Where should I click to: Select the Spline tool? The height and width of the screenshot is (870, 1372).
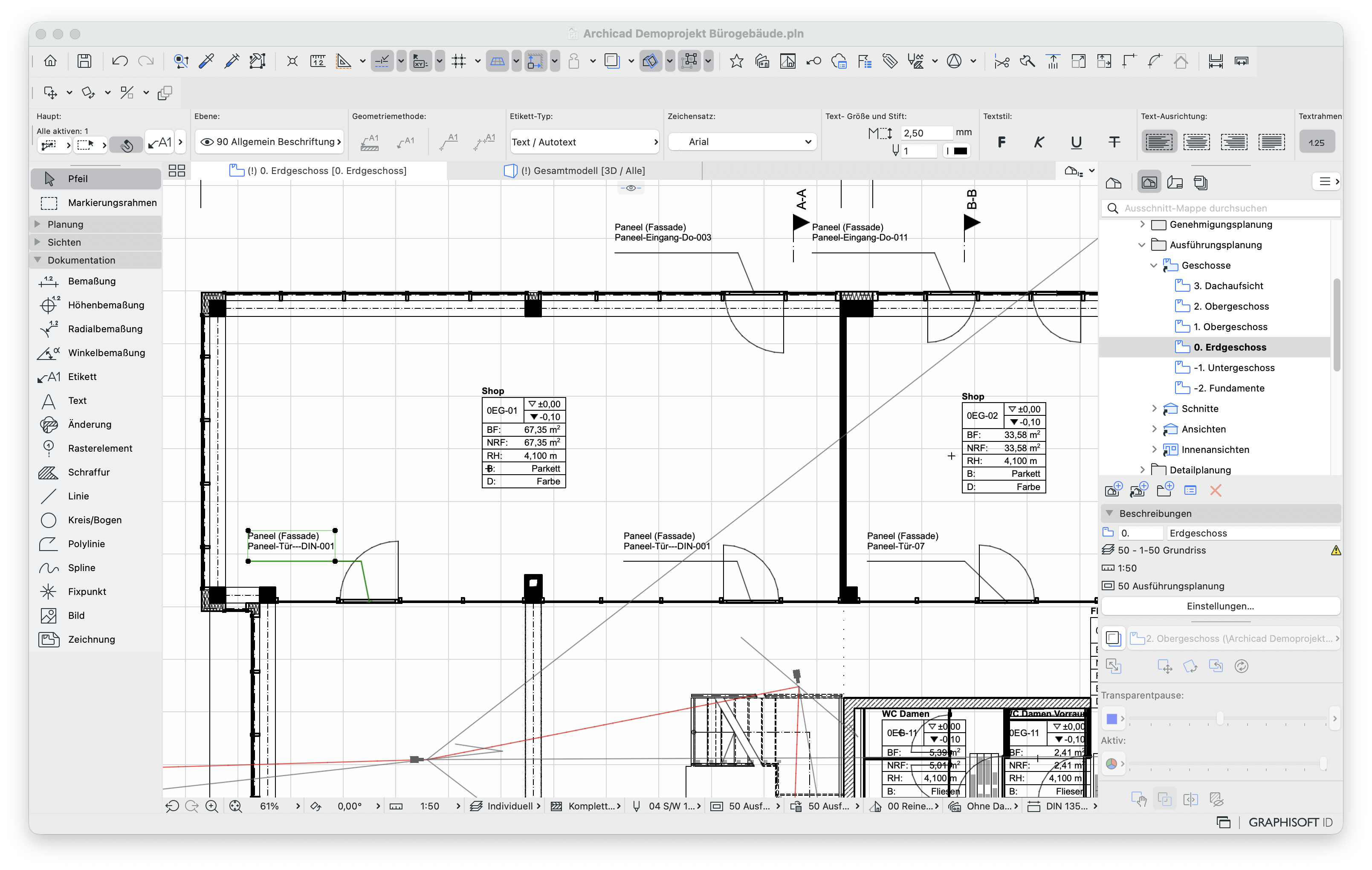96,568
